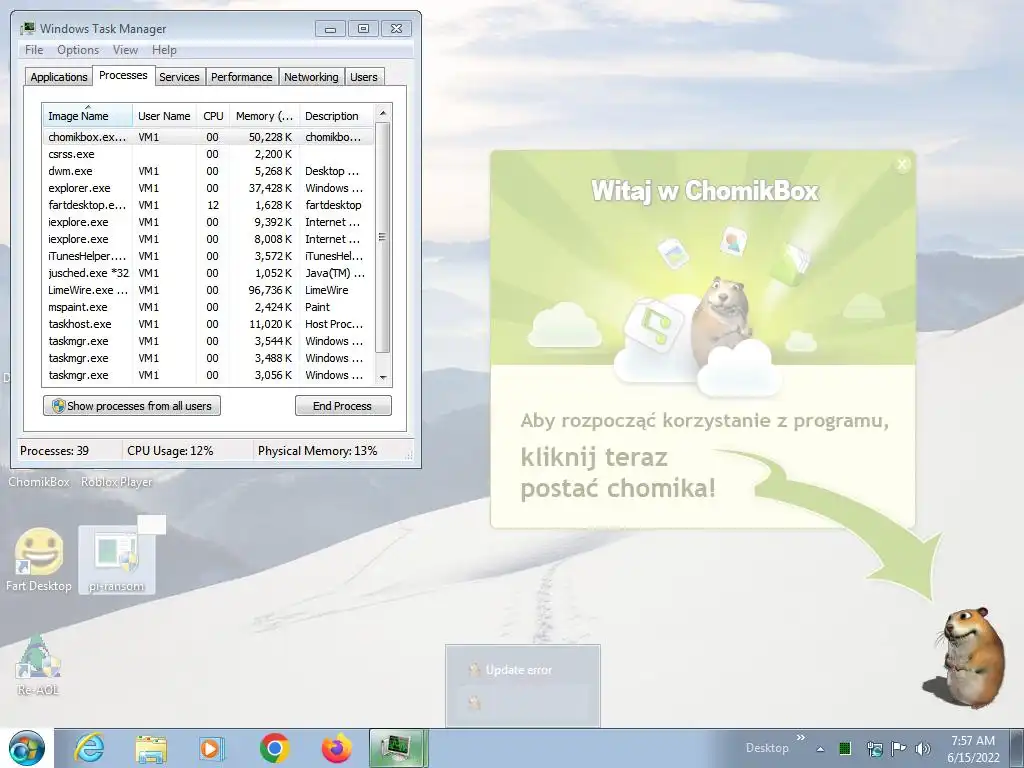
Task: Sort by Image Name column header
Action: pos(87,116)
